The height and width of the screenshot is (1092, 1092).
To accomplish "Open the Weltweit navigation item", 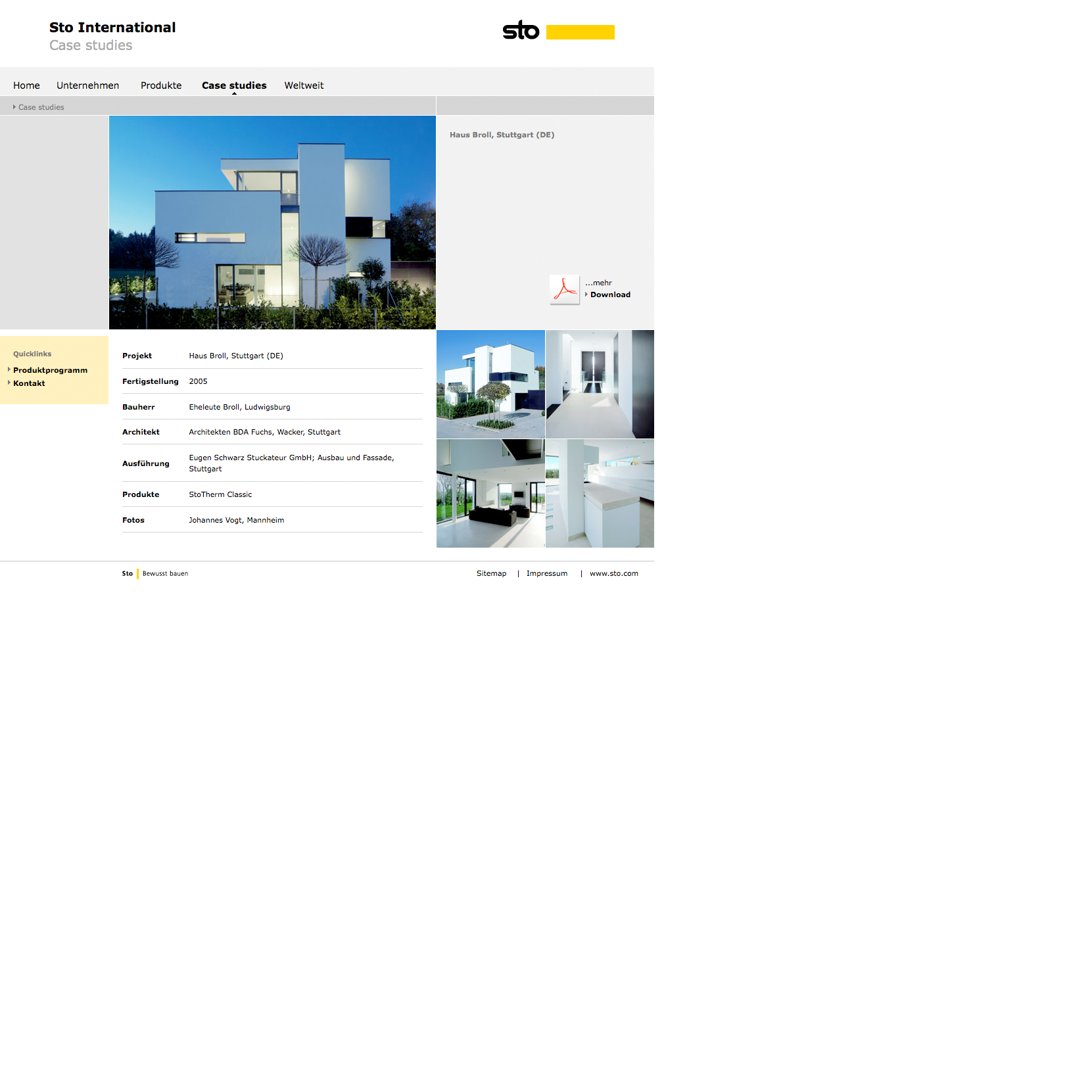I will click(x=304, y=85).
